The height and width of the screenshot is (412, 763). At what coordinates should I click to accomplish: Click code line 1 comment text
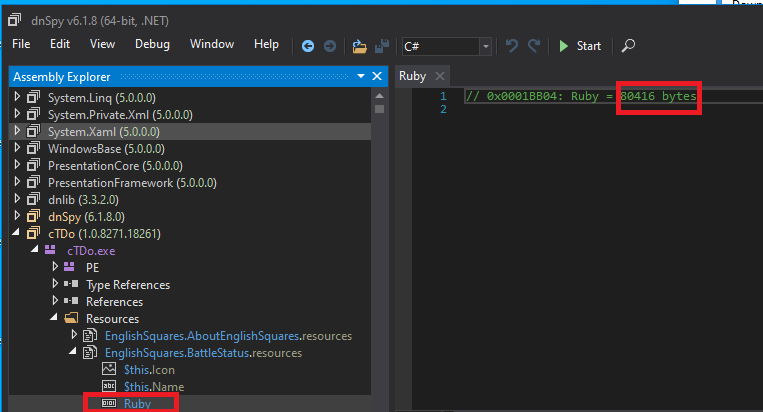(581, 96)
